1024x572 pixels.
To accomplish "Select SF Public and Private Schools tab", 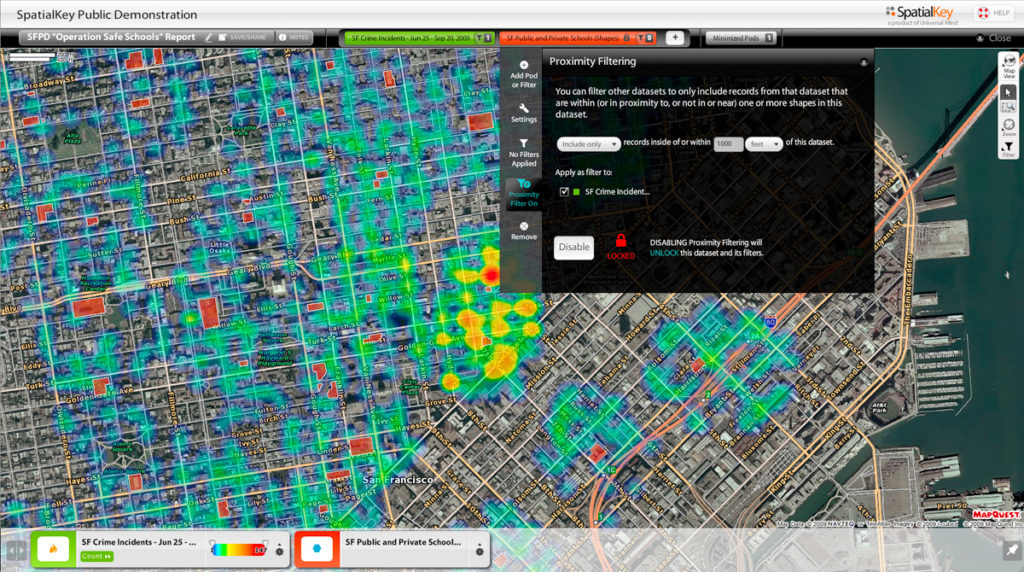I will pos(565,38).
